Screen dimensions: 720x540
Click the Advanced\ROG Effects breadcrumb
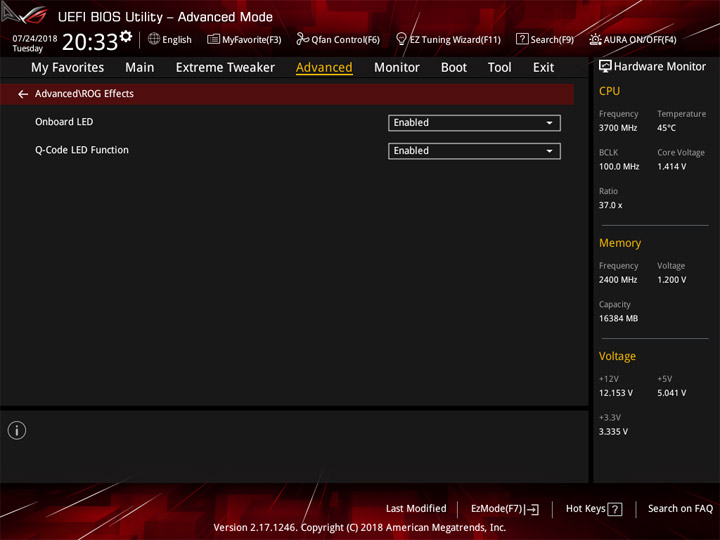click(84, 94)
